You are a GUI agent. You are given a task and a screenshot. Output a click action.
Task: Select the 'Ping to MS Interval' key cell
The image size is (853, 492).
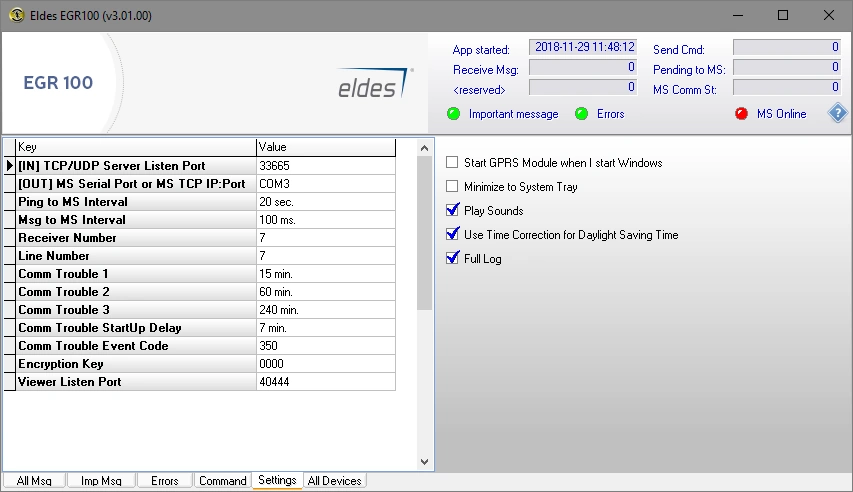[135, 201]
